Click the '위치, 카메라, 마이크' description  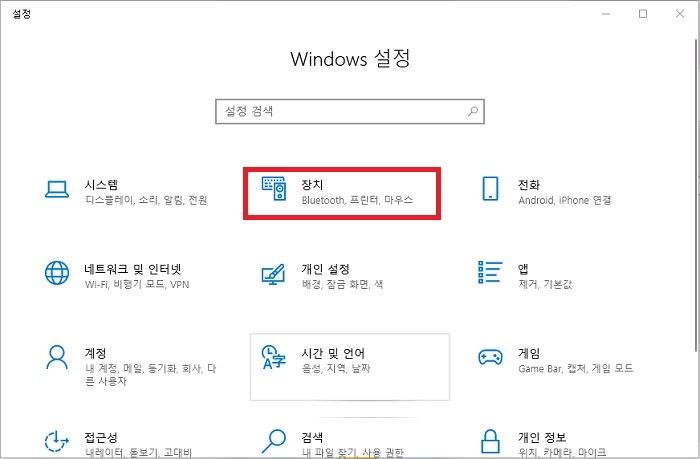coord(562,452)
